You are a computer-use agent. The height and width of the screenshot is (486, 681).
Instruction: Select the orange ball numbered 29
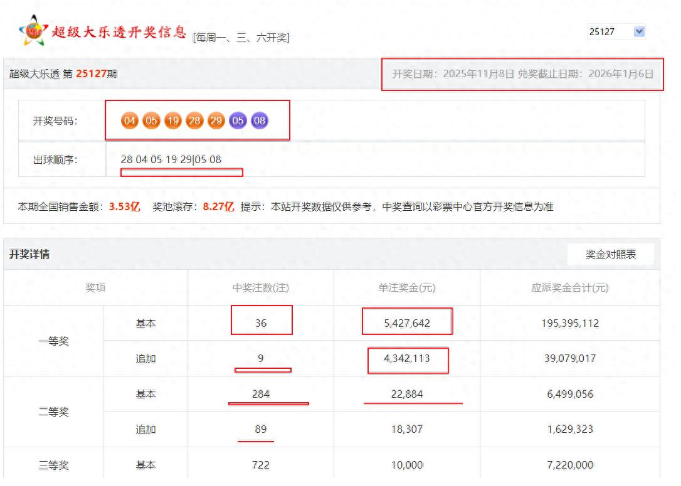(x=216, y=121)
